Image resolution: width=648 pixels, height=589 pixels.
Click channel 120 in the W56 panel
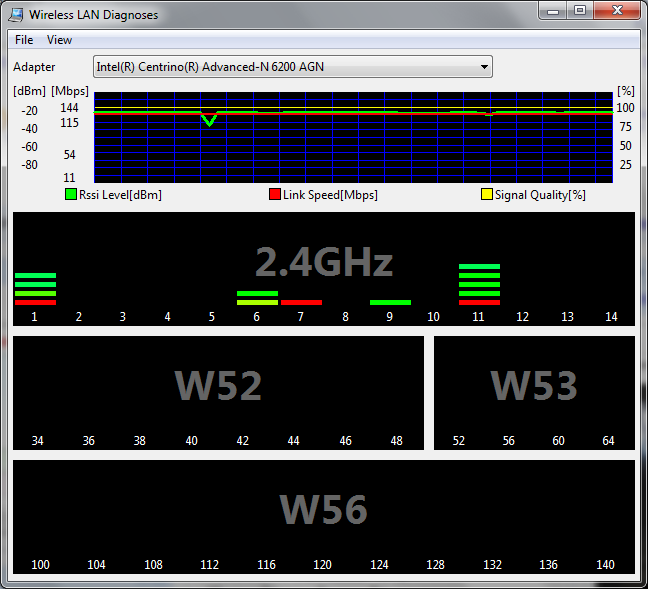click(322, 565)
